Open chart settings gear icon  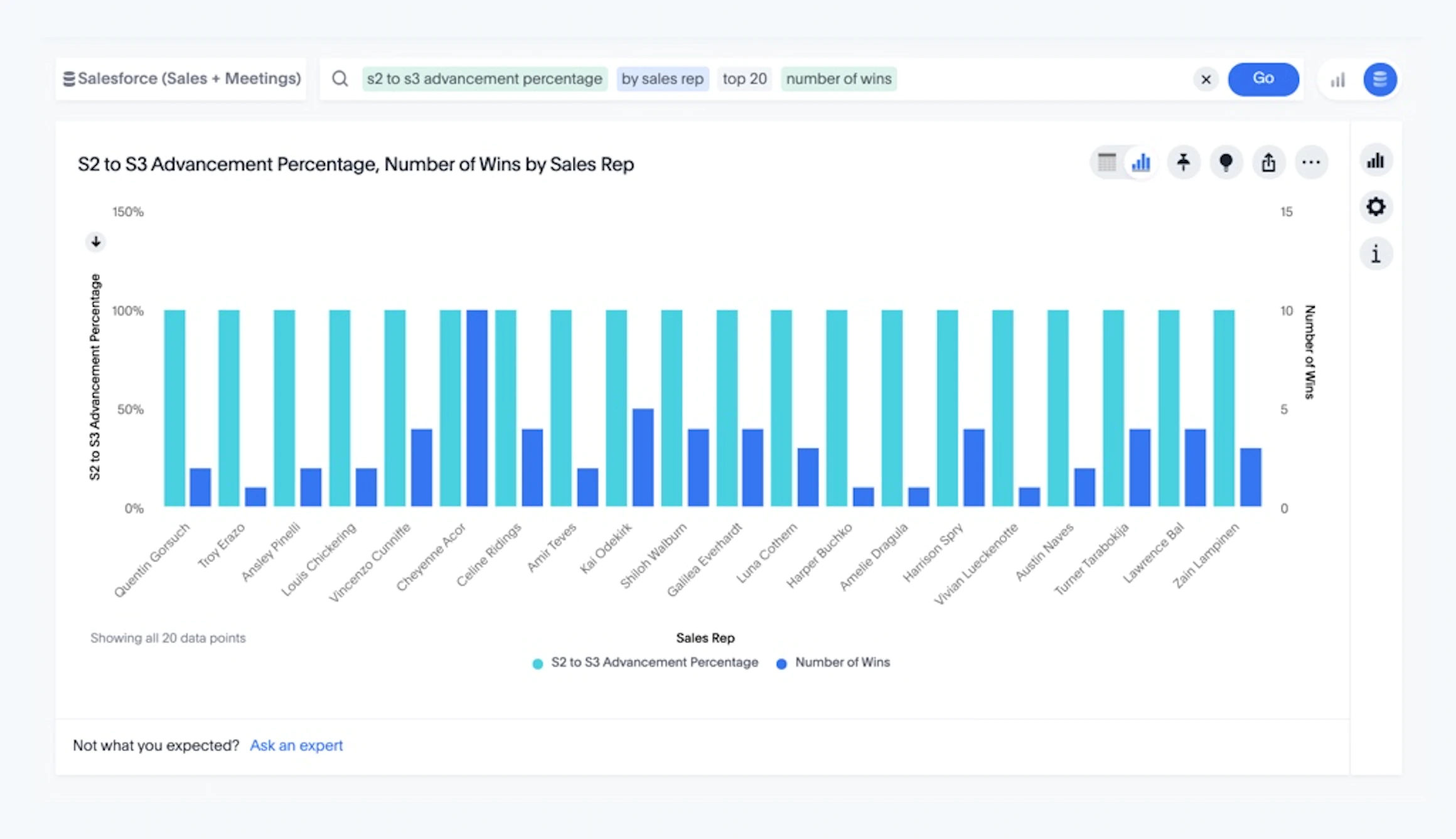coord(1376,206)
